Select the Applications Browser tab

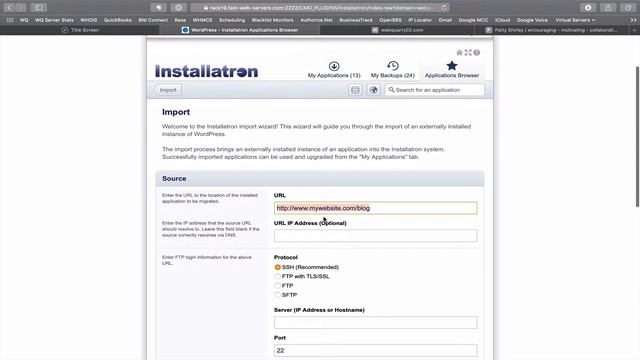point(452,69)
